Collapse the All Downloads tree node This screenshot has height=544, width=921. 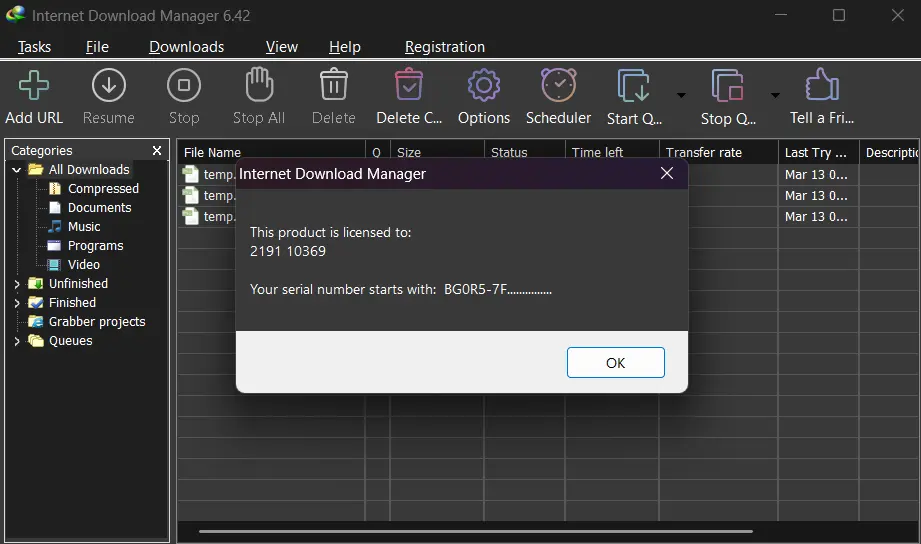[x=16, y=170]
